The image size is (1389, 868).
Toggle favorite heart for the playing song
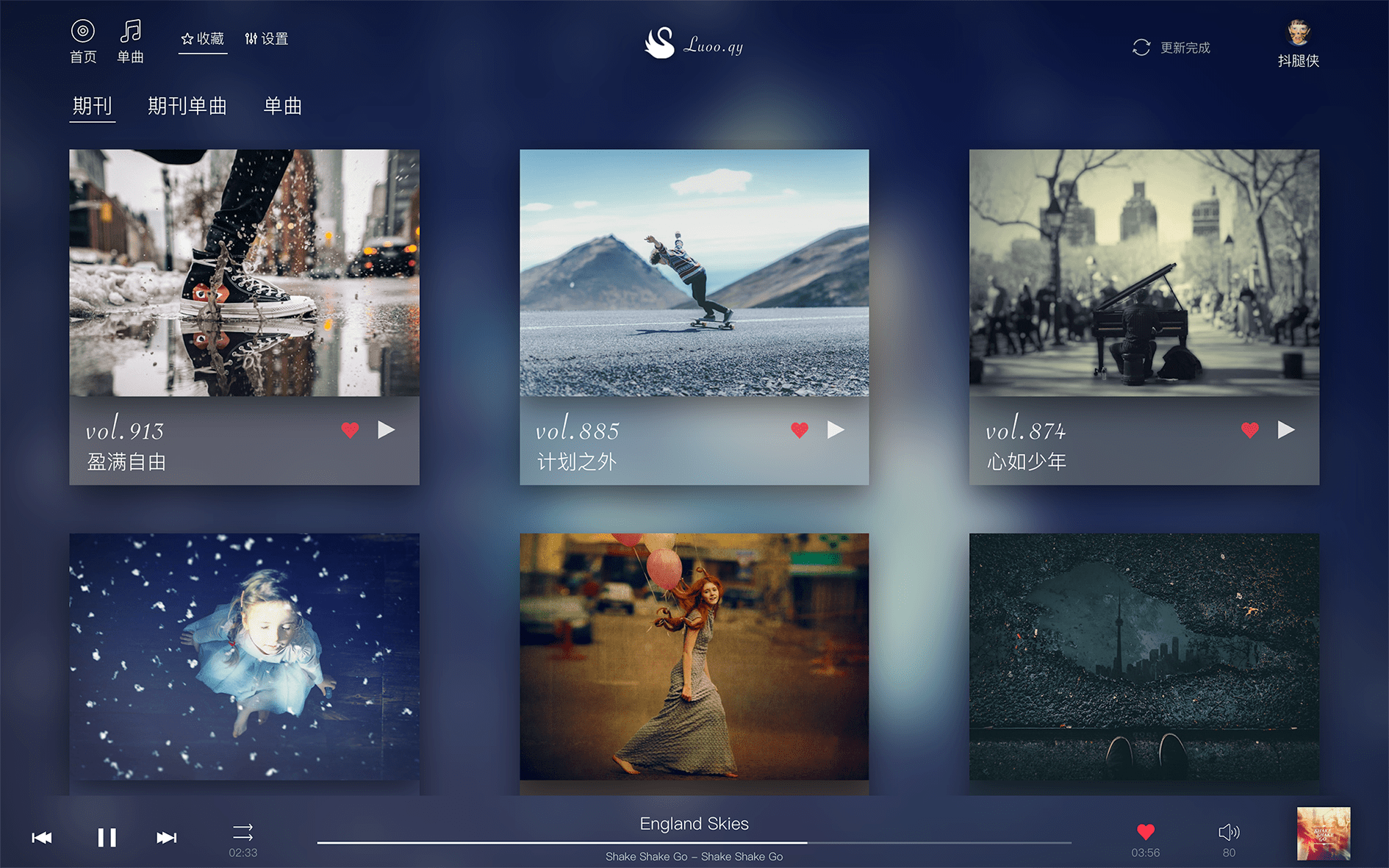(x=1146, y=831)
